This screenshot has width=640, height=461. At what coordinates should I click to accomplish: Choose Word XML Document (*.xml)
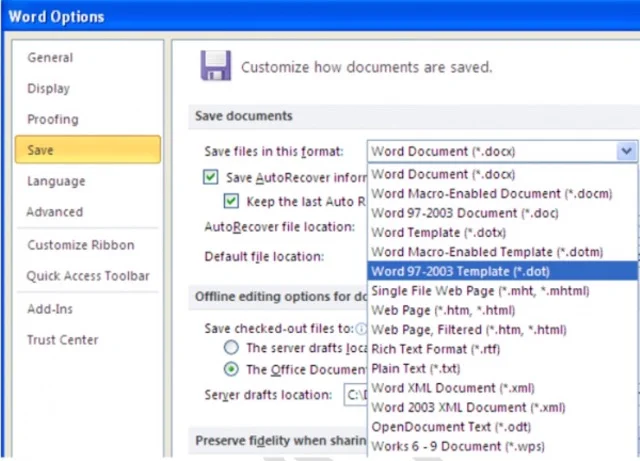pyautogui.click(x=502, y=388)
